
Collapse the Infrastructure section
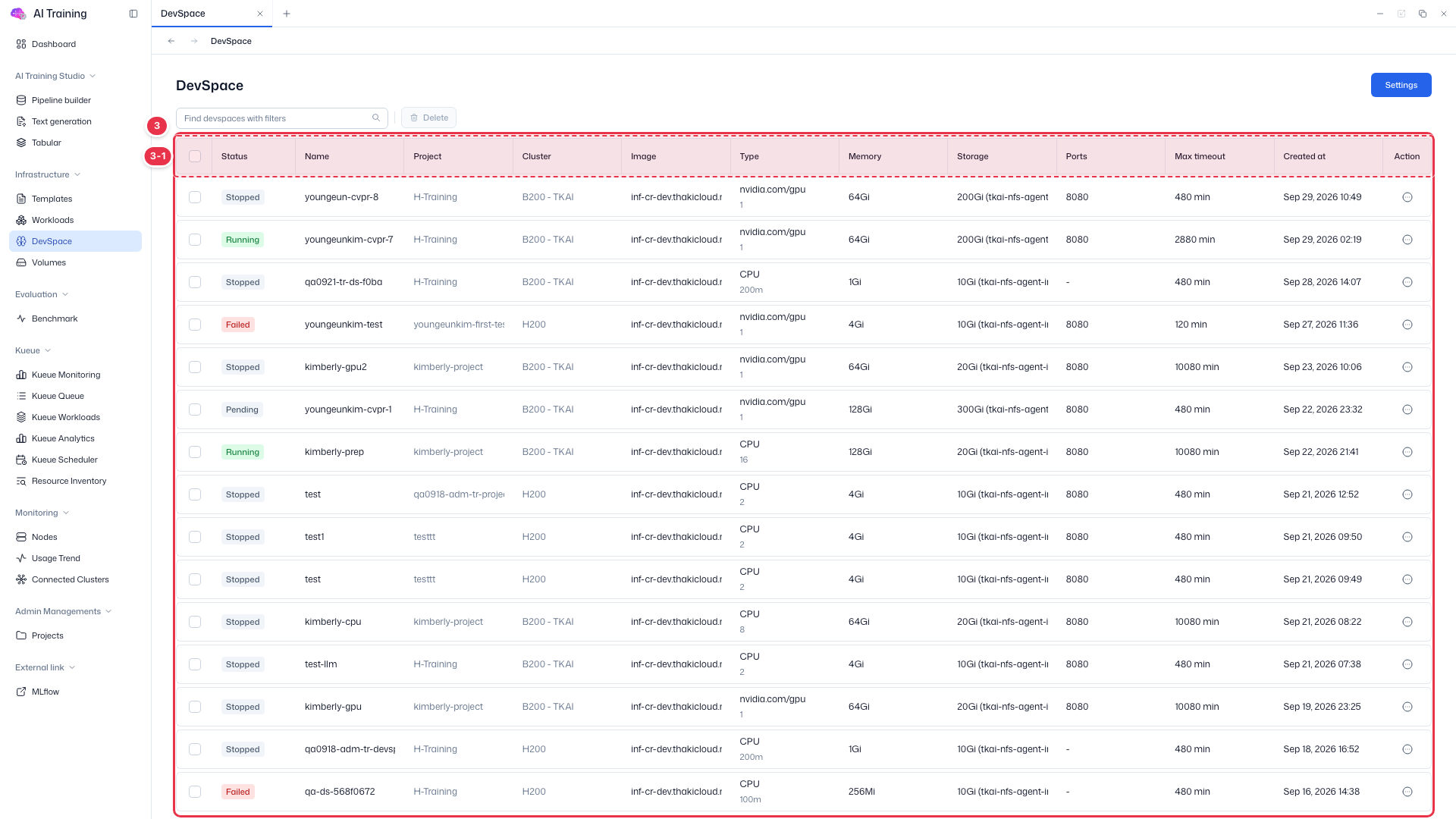click(48, 174)
